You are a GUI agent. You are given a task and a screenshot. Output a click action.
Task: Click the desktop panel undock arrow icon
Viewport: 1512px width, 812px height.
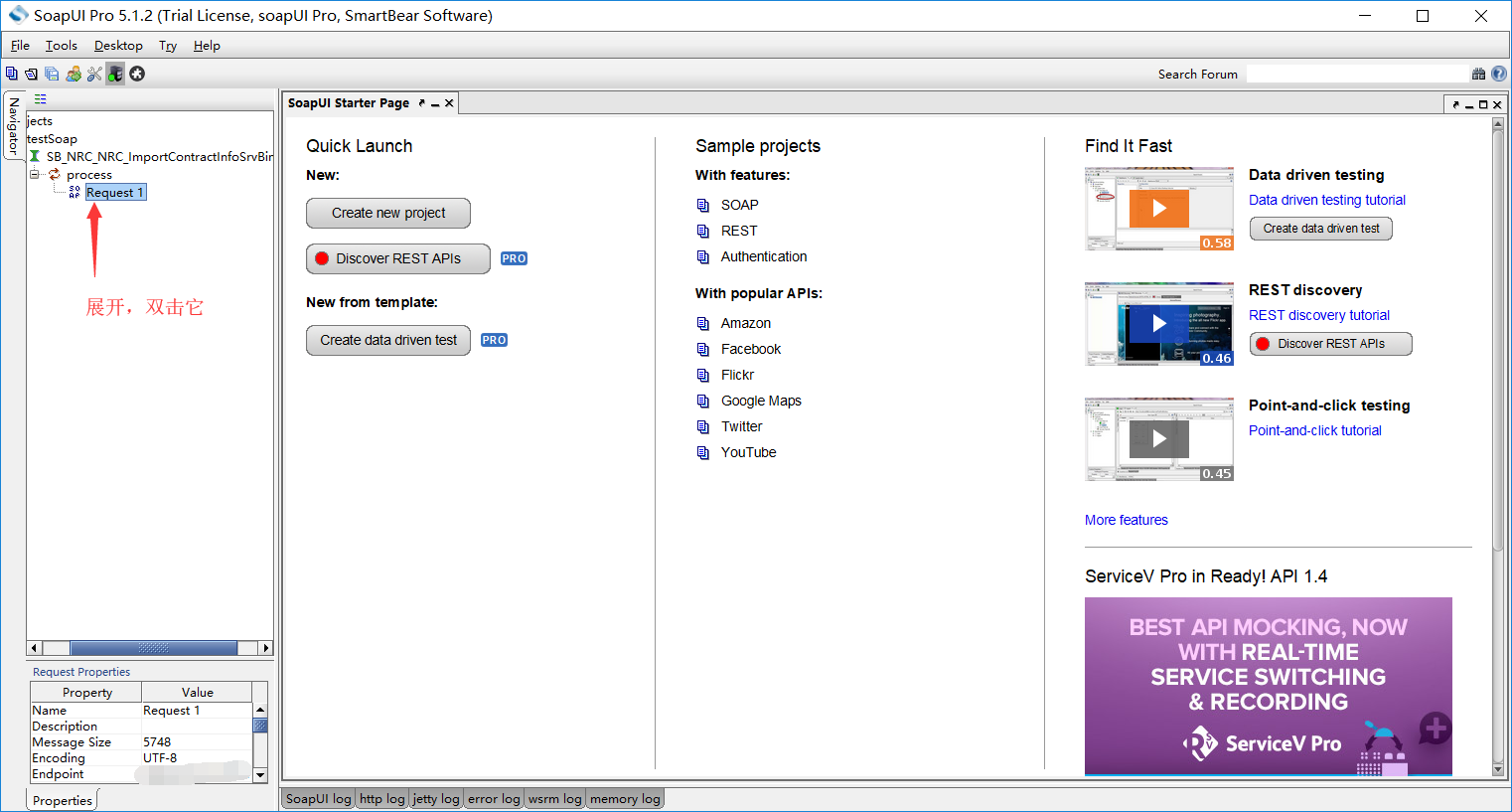coord(1456,104)
